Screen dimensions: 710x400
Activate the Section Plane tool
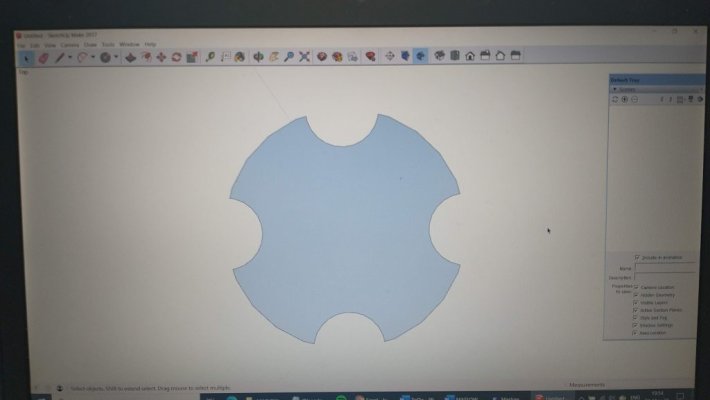389,56
